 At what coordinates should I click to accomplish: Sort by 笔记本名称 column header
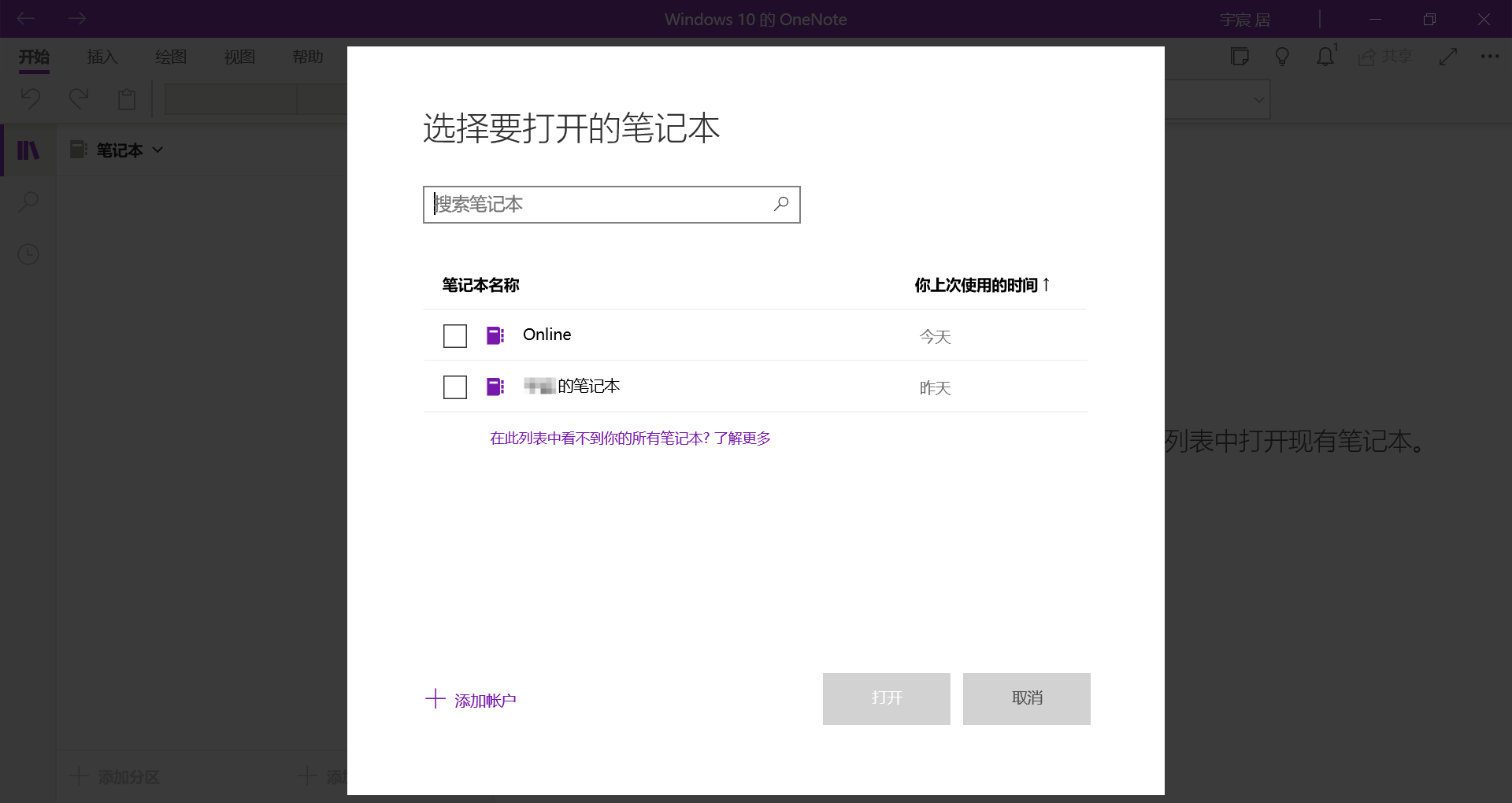480,285
